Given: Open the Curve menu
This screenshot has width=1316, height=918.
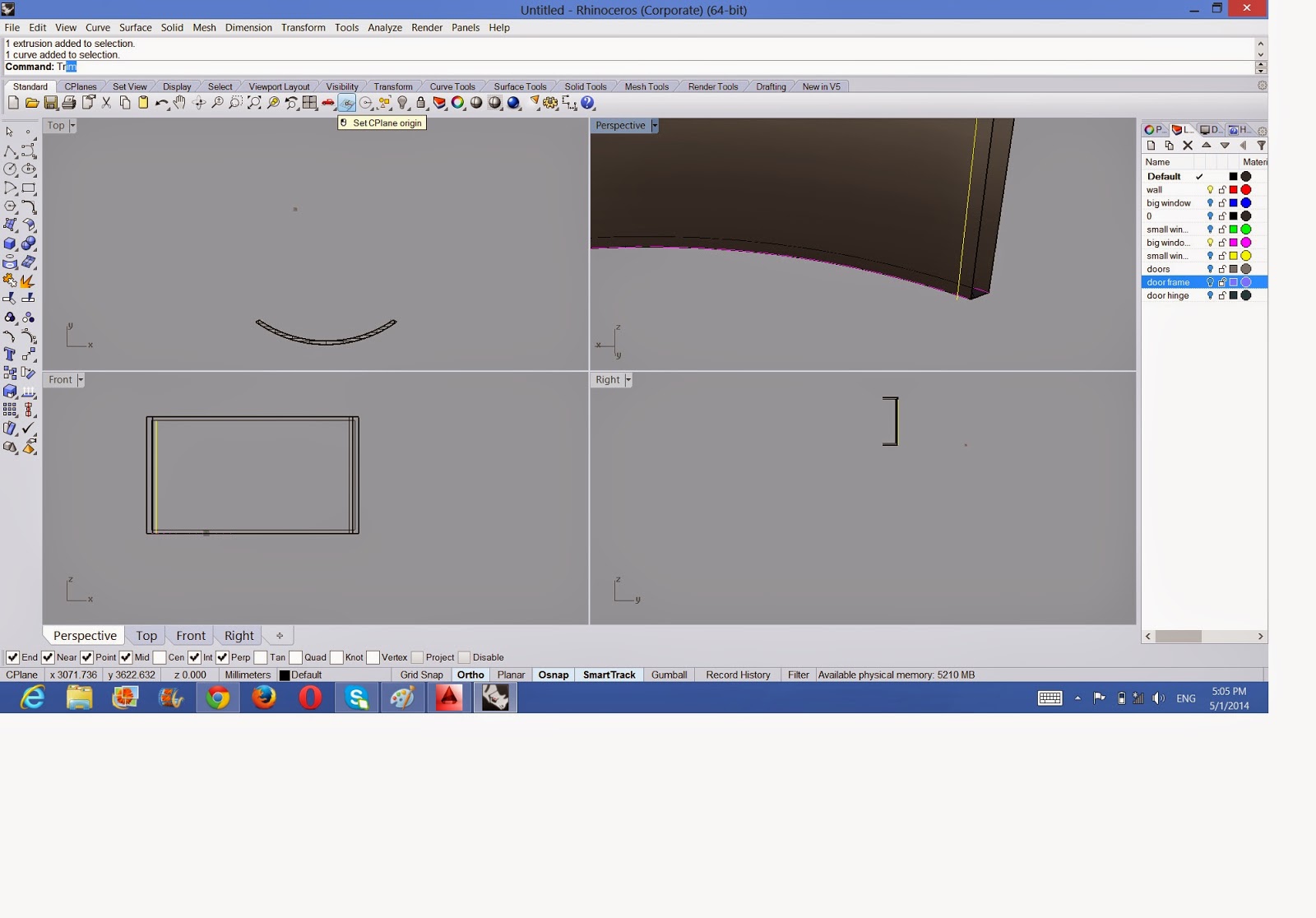Looking at the screenshot, I should point(98,27).
